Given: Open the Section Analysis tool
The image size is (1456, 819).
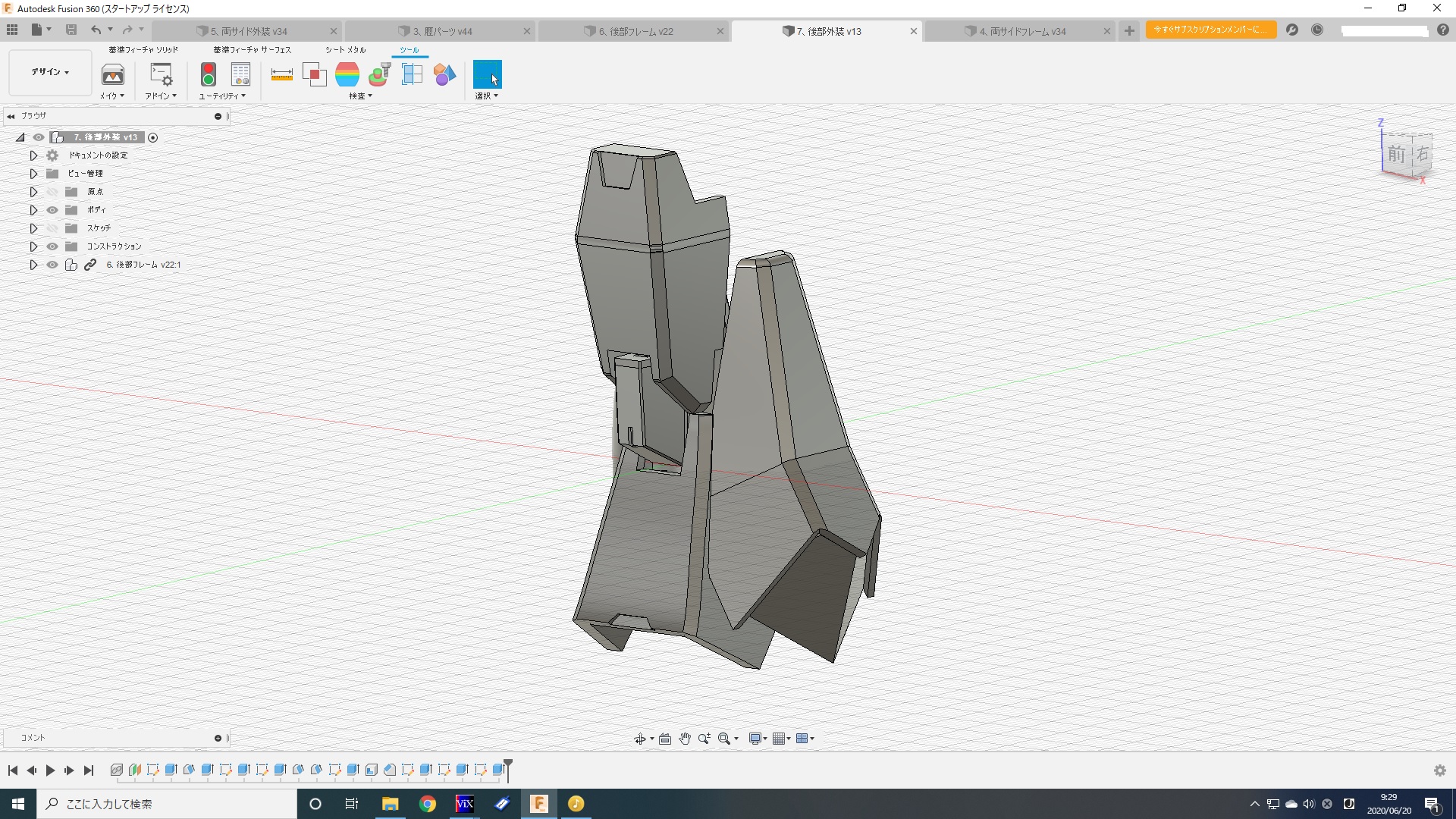Looking at the screenshot, I should [x=412, y=74].
